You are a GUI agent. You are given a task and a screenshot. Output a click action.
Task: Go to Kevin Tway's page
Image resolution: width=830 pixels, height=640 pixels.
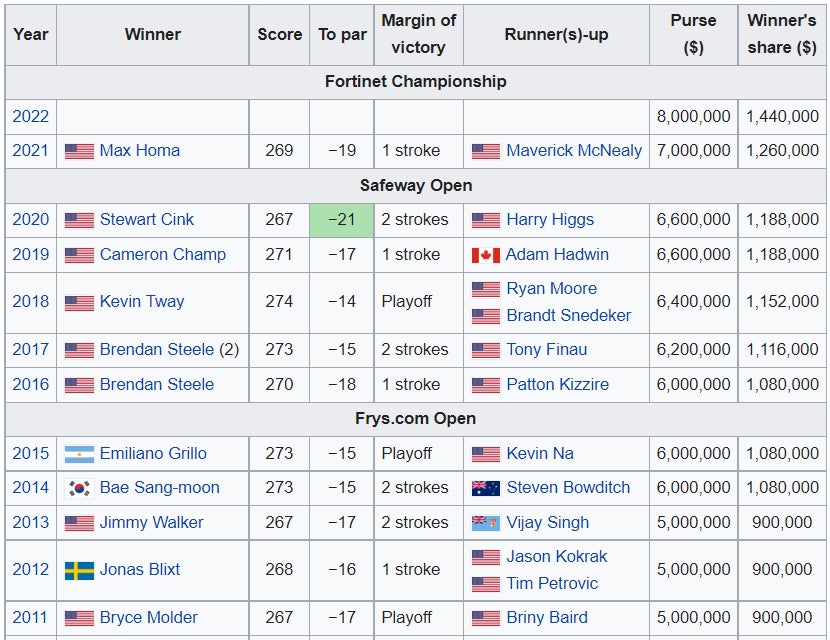coord(142,302)
